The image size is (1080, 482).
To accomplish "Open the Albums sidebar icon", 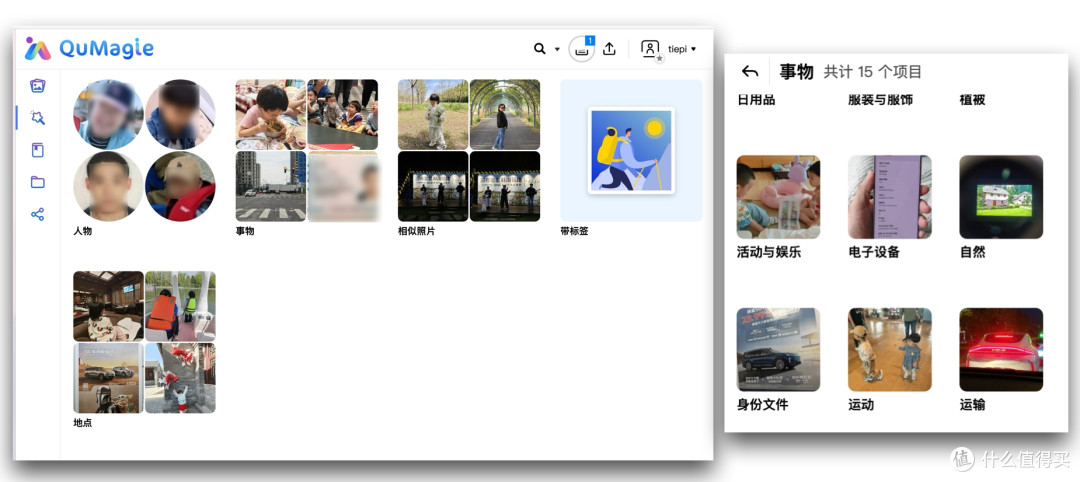I will click(38, 150).
